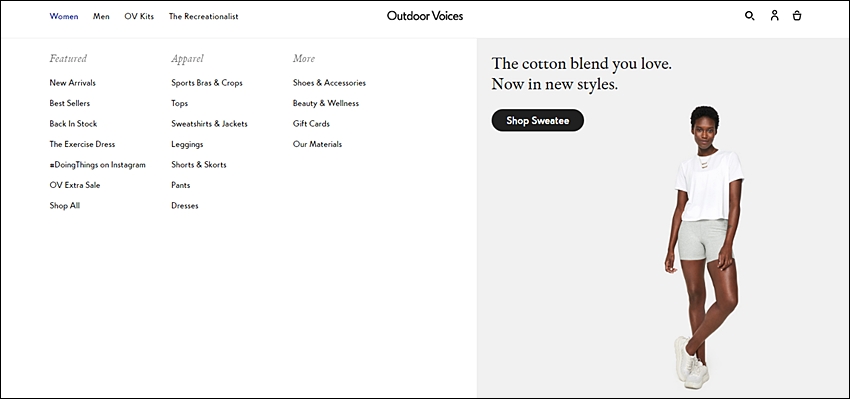Click the Shop Sweatee button
850x399 pixels.
(538, 120)
